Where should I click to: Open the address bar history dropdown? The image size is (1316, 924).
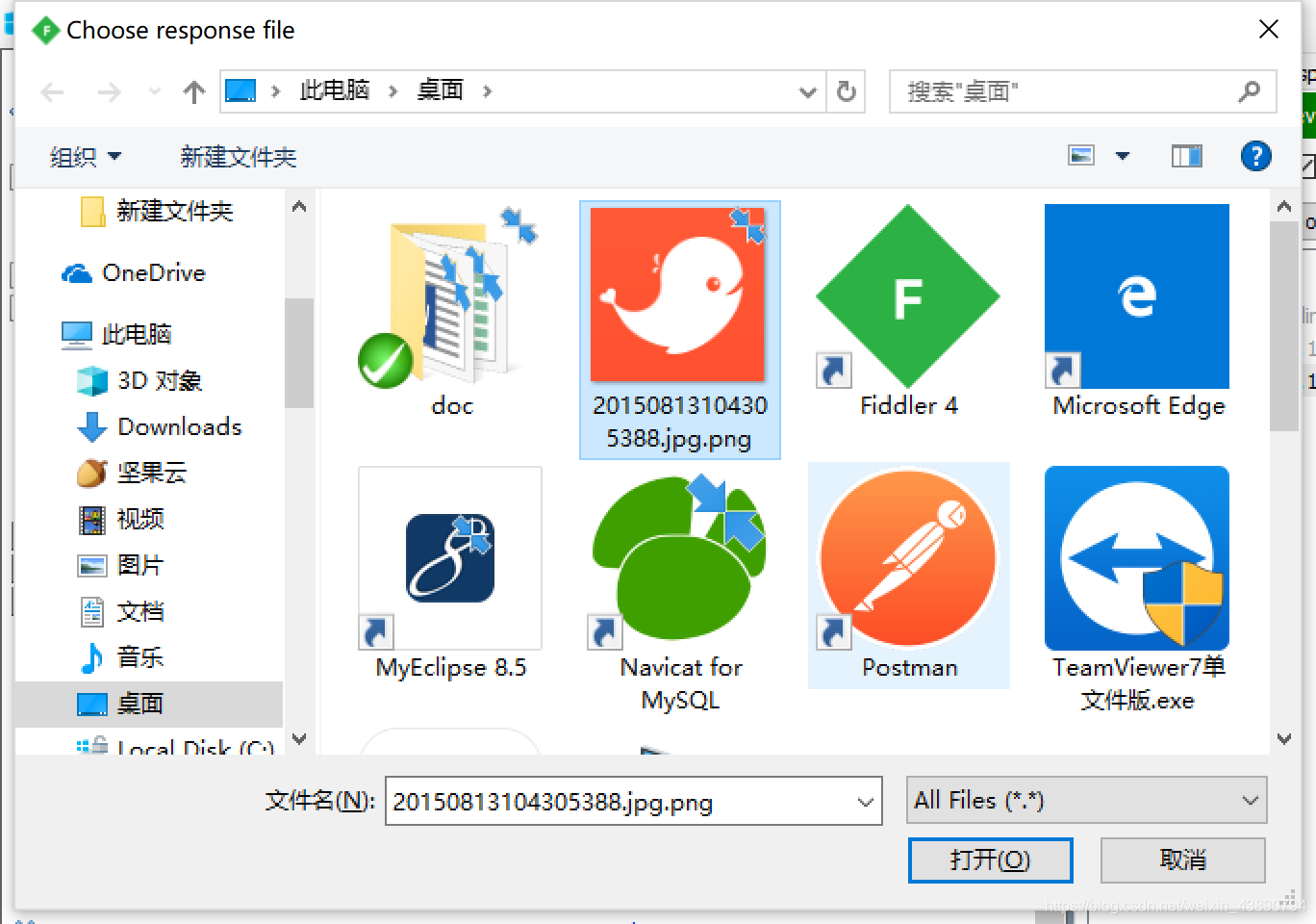point(808,92)
